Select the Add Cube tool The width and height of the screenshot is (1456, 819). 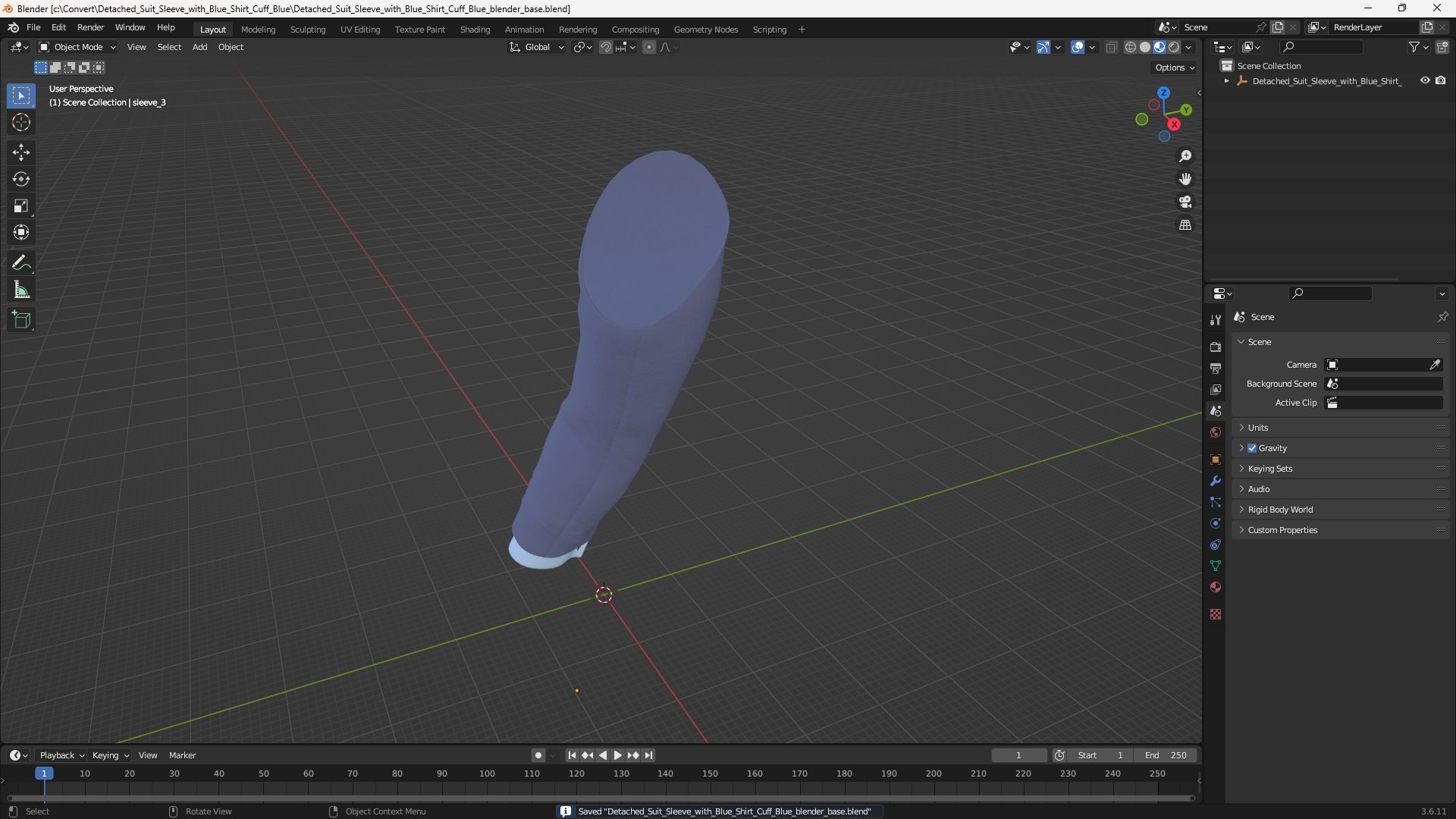(x=21, y=320)
